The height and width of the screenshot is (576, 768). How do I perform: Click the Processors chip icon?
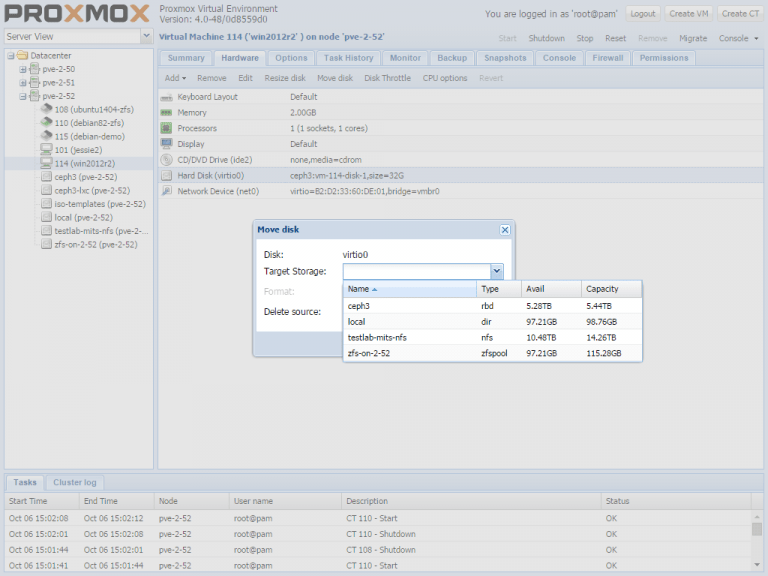pos(167,128)
